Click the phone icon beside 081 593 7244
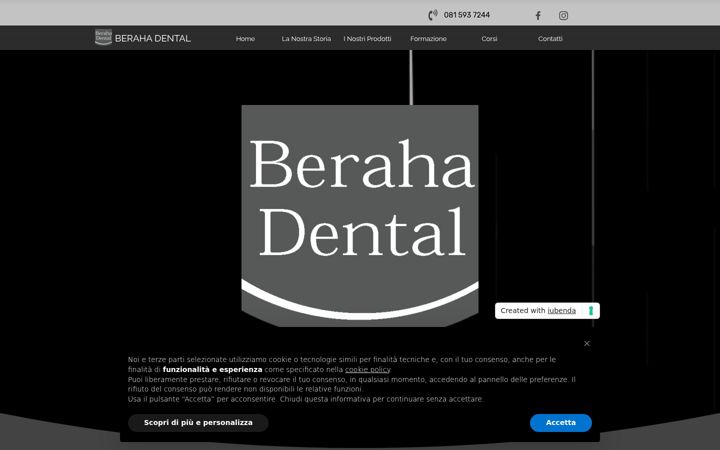The image size is (720, 450). tap(433, 15)
